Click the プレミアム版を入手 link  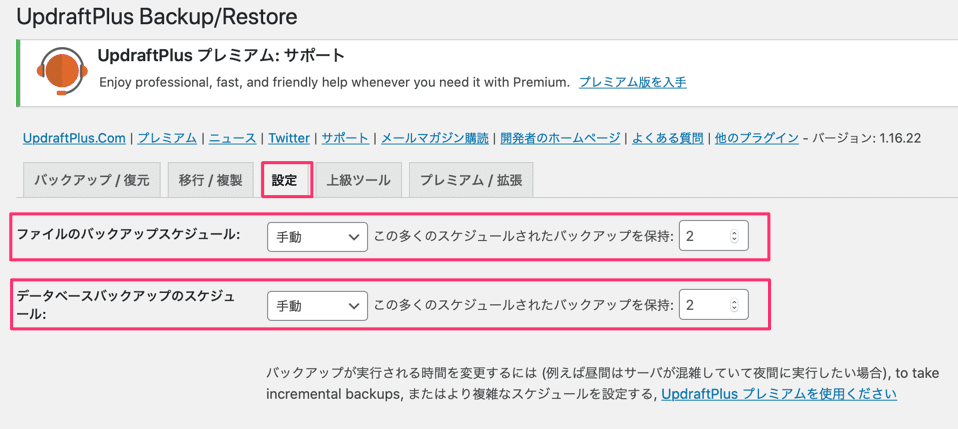pos(632,82)
